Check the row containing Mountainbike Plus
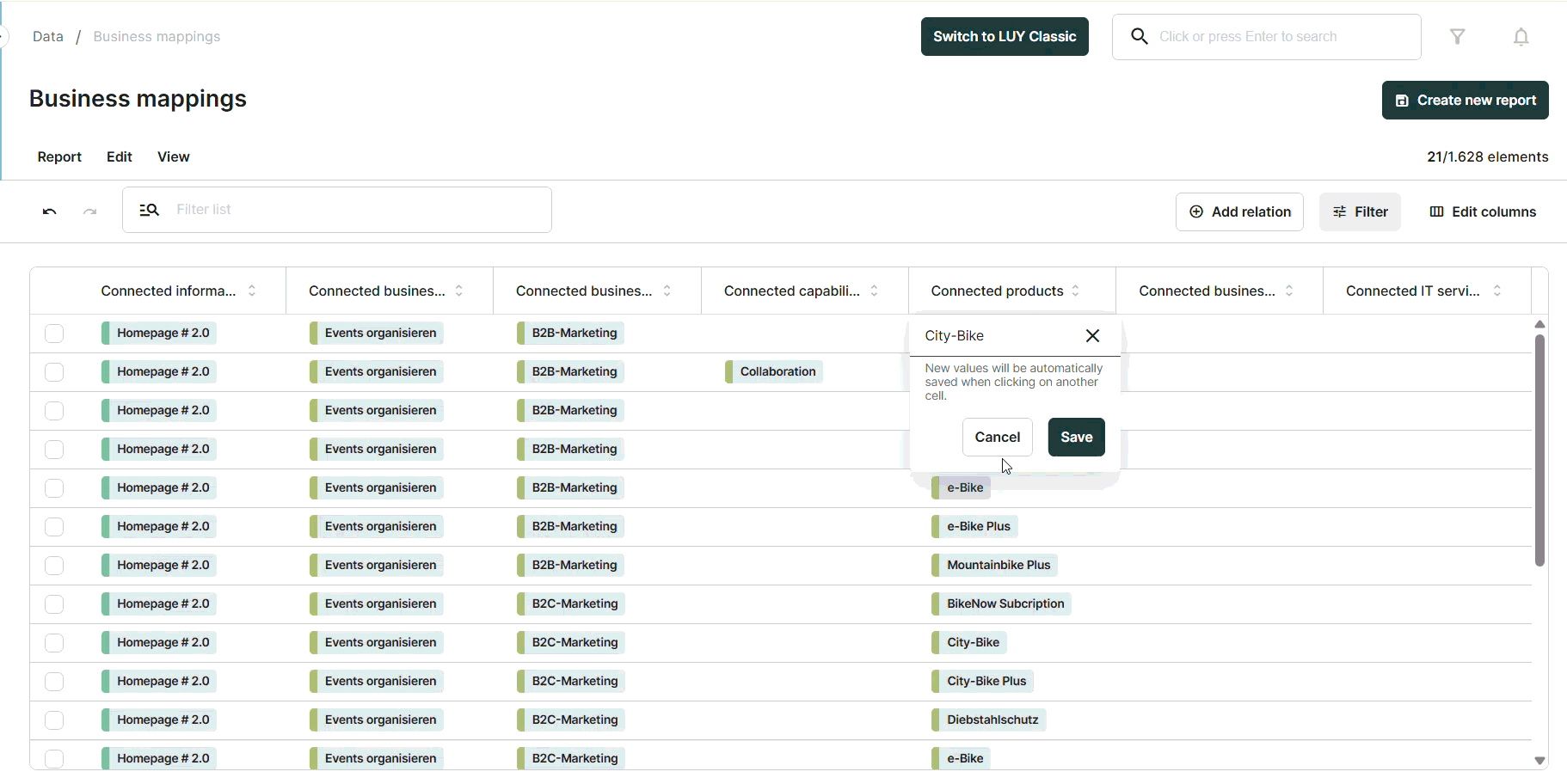1567x784 pixels. pyautogui.click(x=53, y=566)
